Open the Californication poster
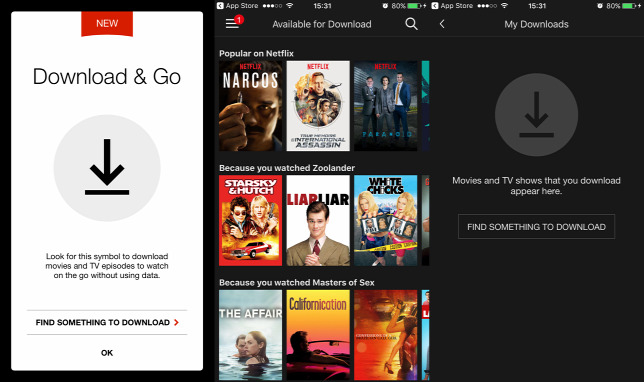 318,335
